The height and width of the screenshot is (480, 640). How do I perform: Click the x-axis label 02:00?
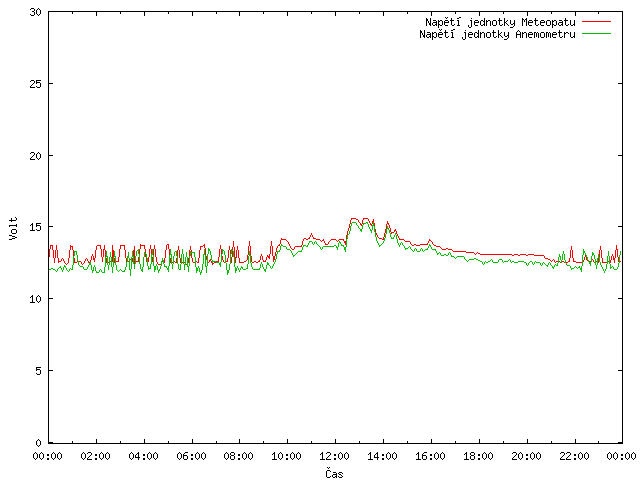coord(96,456)
